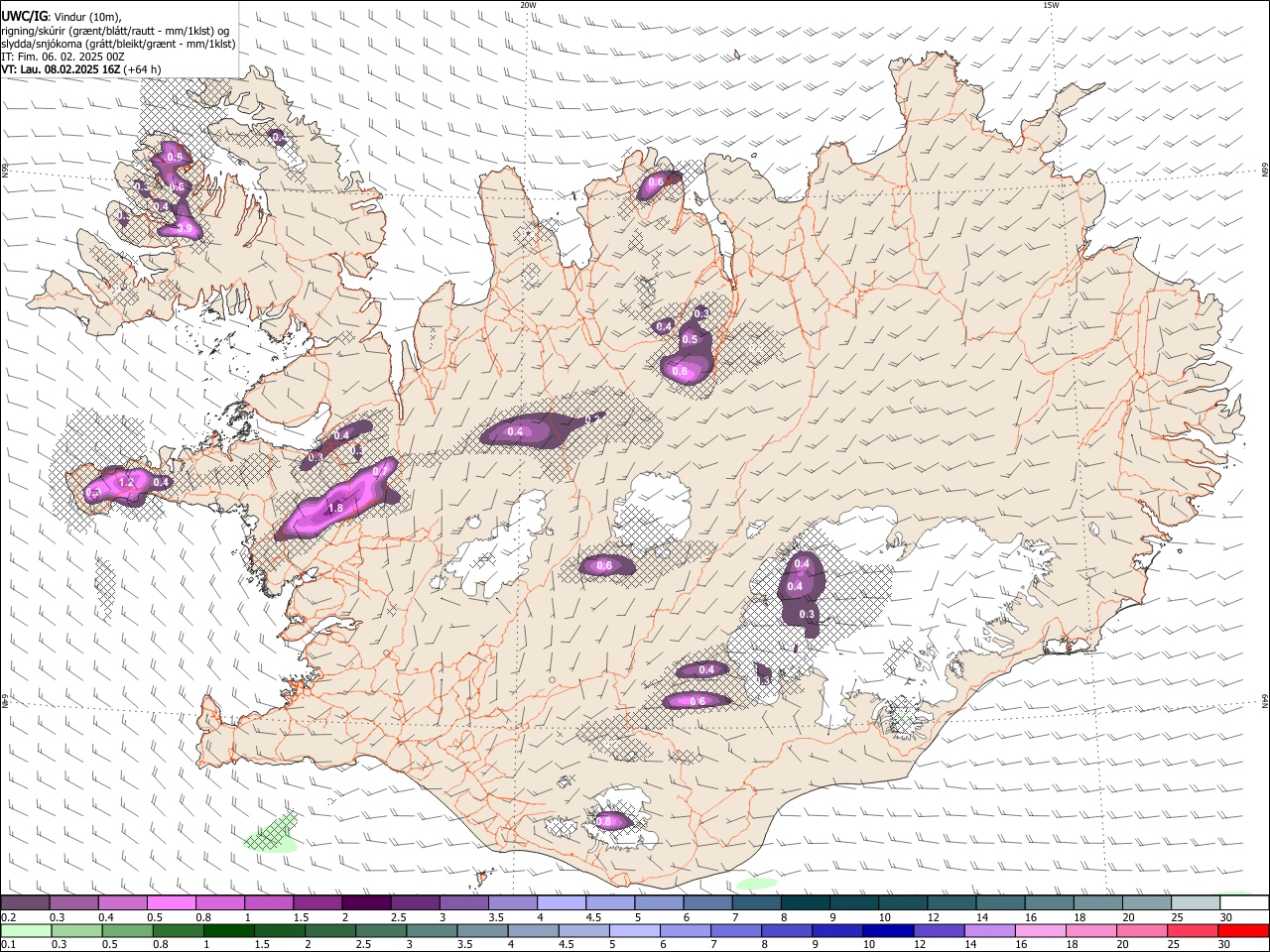The height and width of the screenshot is (952, 1270).
Task: Pick the bright red lower swatch starting at 30
Action: pyautogui.click(x=1243, y=931)
